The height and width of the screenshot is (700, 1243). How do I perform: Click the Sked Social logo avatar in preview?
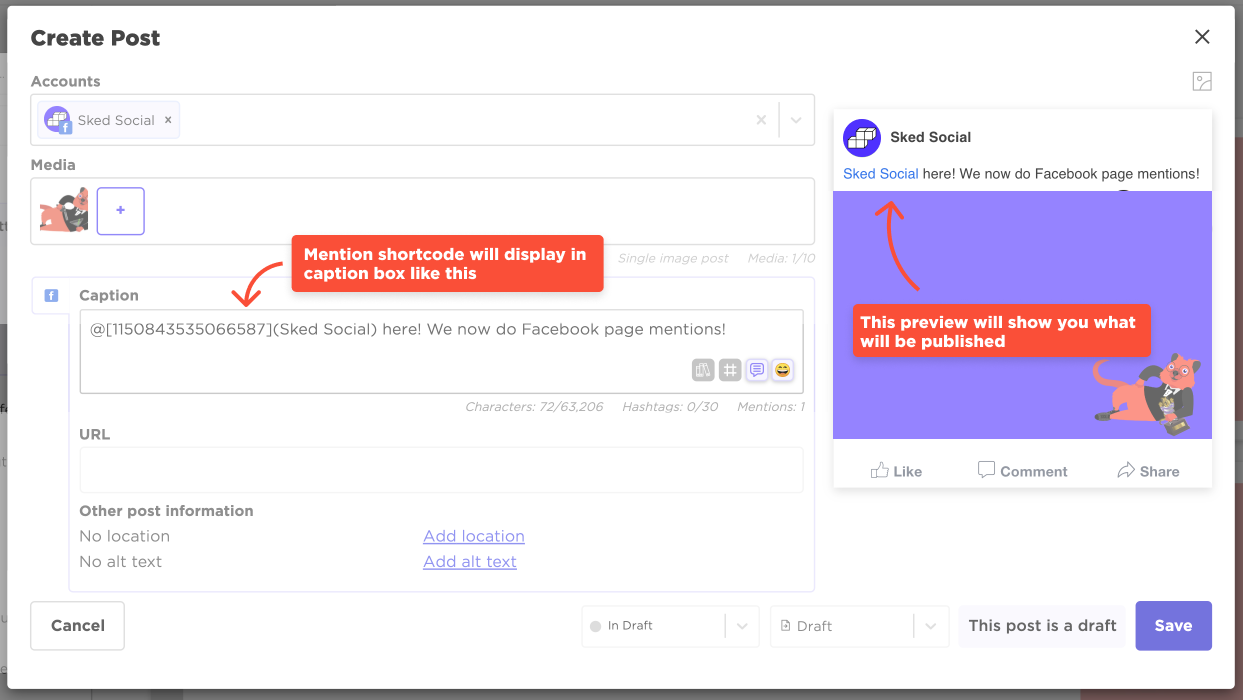point(861,138)
